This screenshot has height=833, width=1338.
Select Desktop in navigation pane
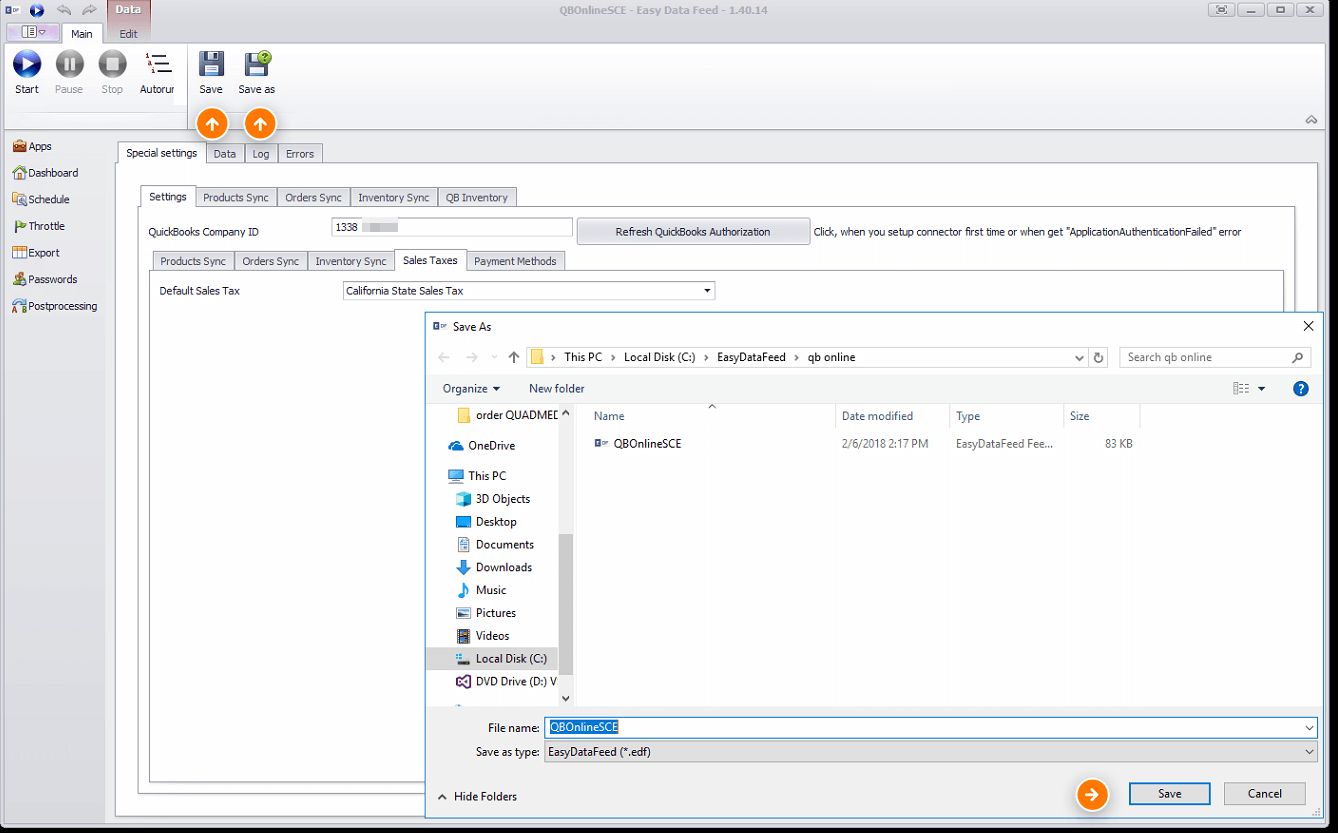pos(487,522)
